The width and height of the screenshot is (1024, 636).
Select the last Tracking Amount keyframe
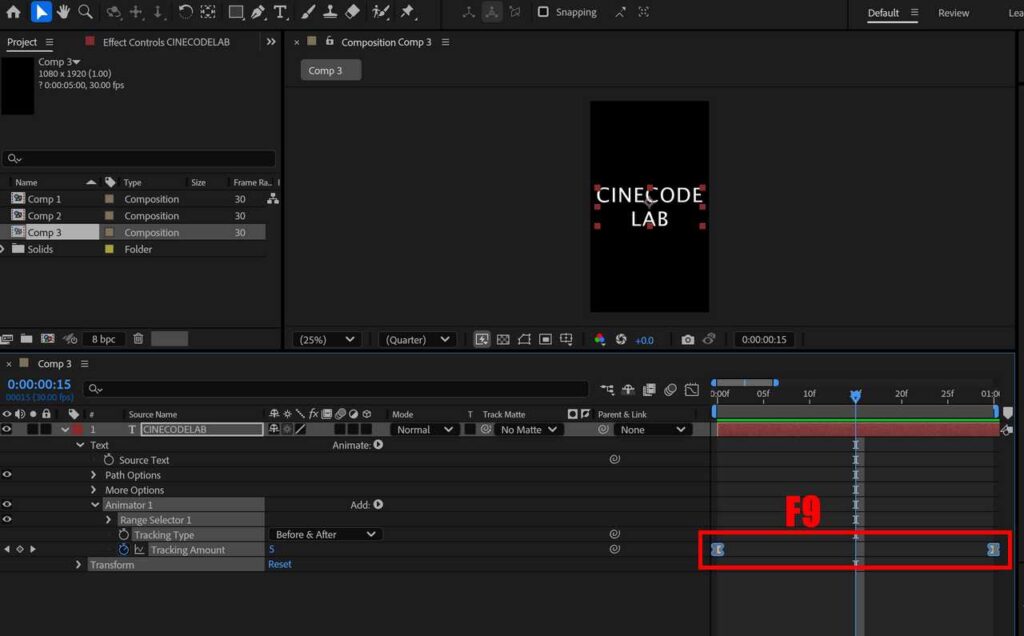[x=993, y=550]
